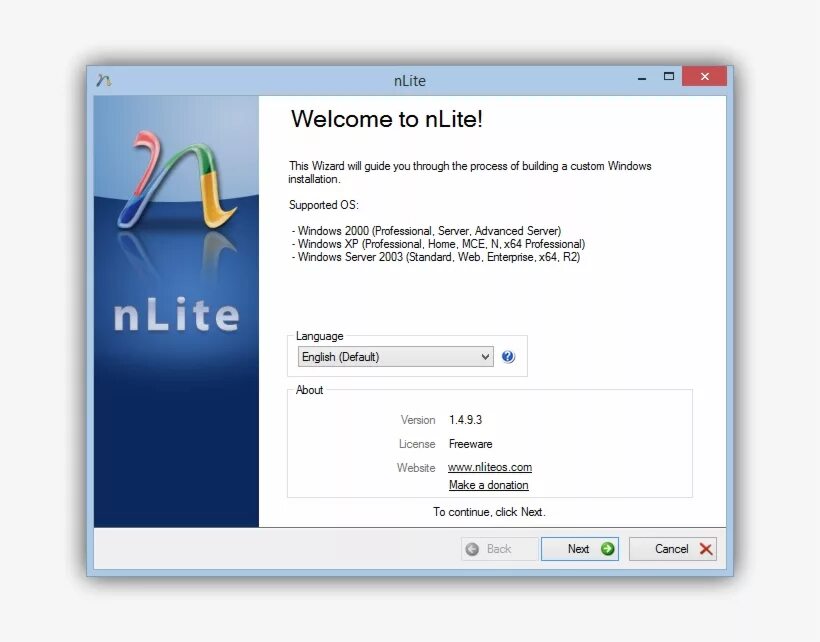Click the nLite logo in sidebar

click(x=176, y=180)
